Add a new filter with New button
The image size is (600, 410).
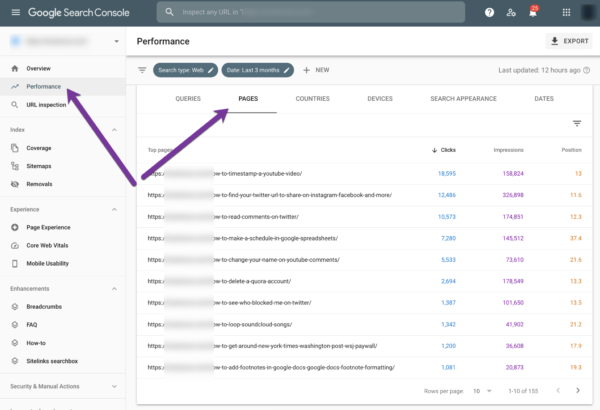[x=316, y=70]
